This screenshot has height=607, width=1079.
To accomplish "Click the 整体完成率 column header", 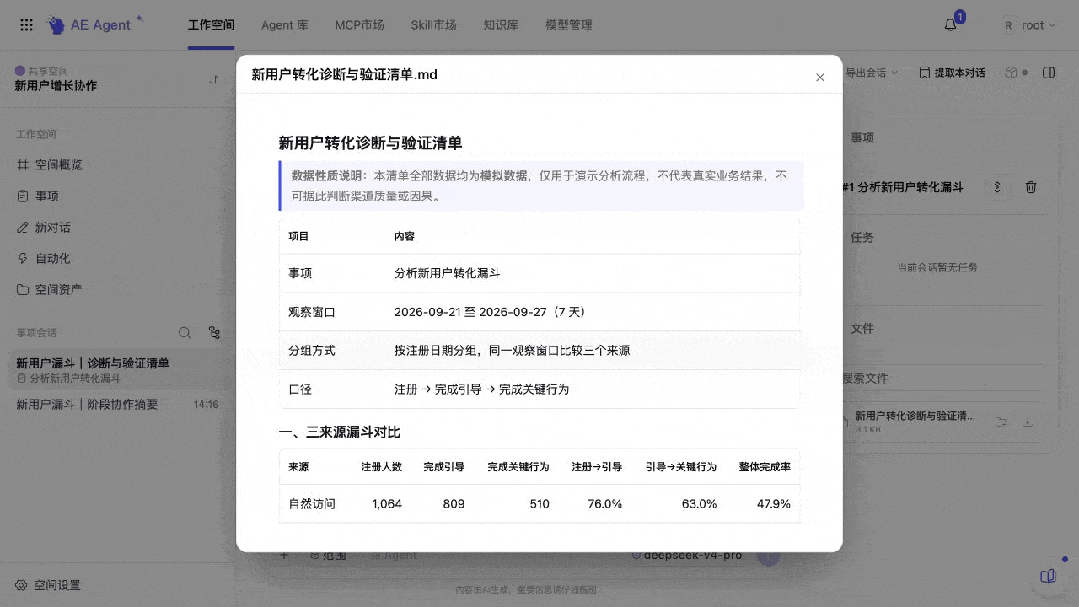I will 765,467.
